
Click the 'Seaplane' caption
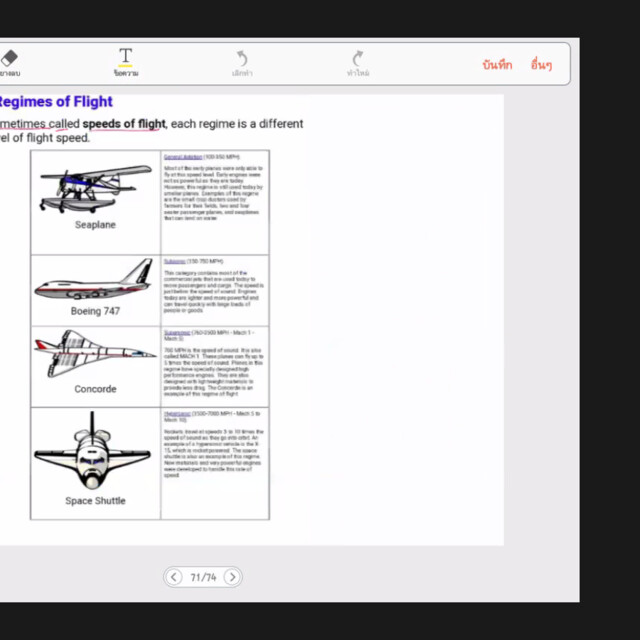point(95,225)
